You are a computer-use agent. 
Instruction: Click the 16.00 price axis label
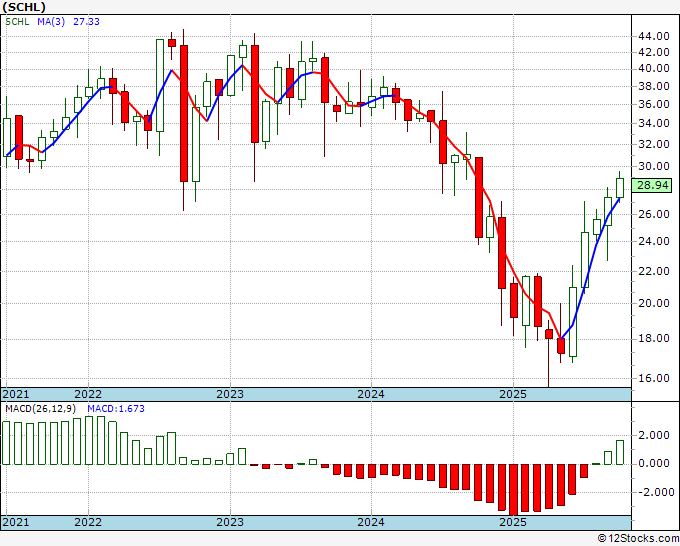tap(654, 378)
